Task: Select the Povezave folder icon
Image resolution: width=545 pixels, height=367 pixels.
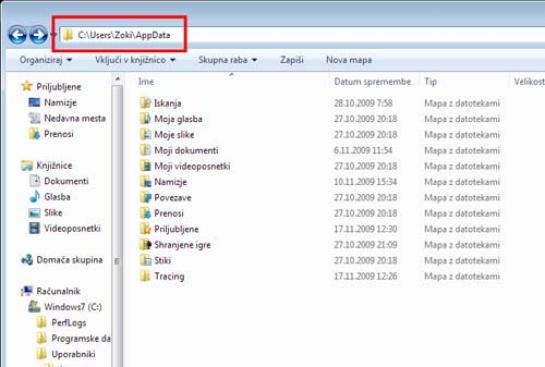Action: 146,197
